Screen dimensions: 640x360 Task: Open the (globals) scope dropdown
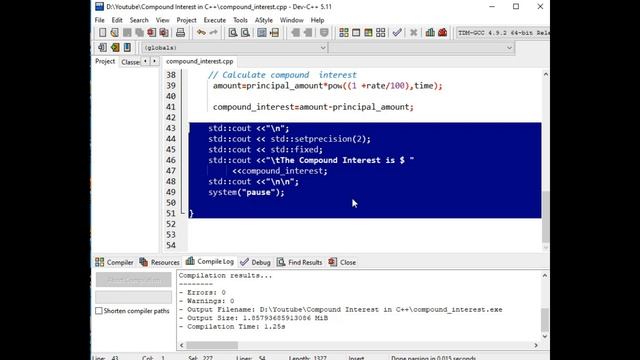[234, 48]
